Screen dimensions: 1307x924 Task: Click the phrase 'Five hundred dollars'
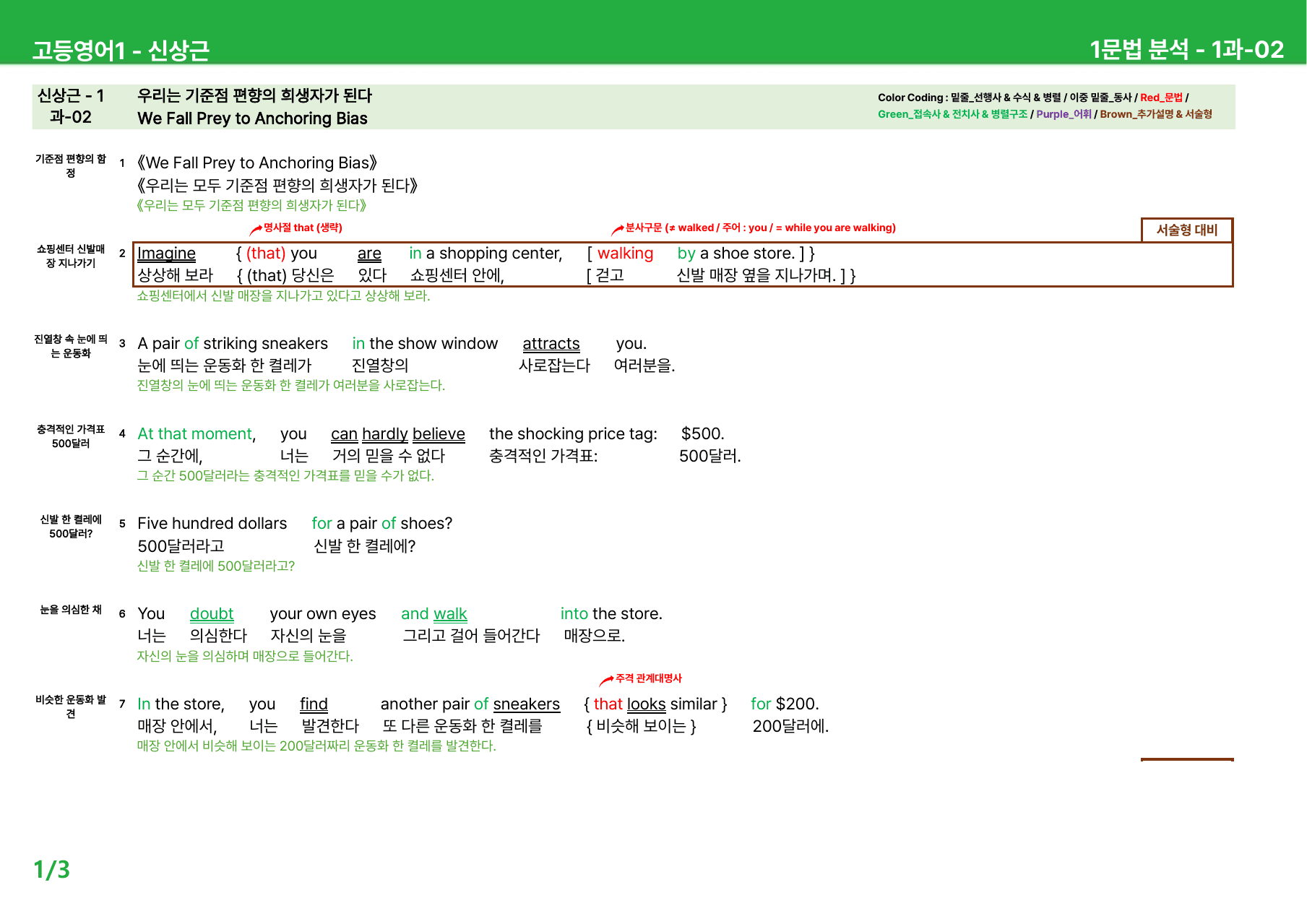coord(212,523)
